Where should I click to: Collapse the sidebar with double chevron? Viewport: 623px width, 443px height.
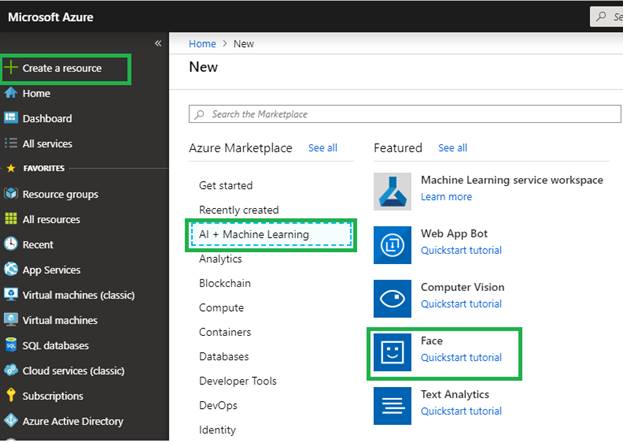click(x=158, y=43)
